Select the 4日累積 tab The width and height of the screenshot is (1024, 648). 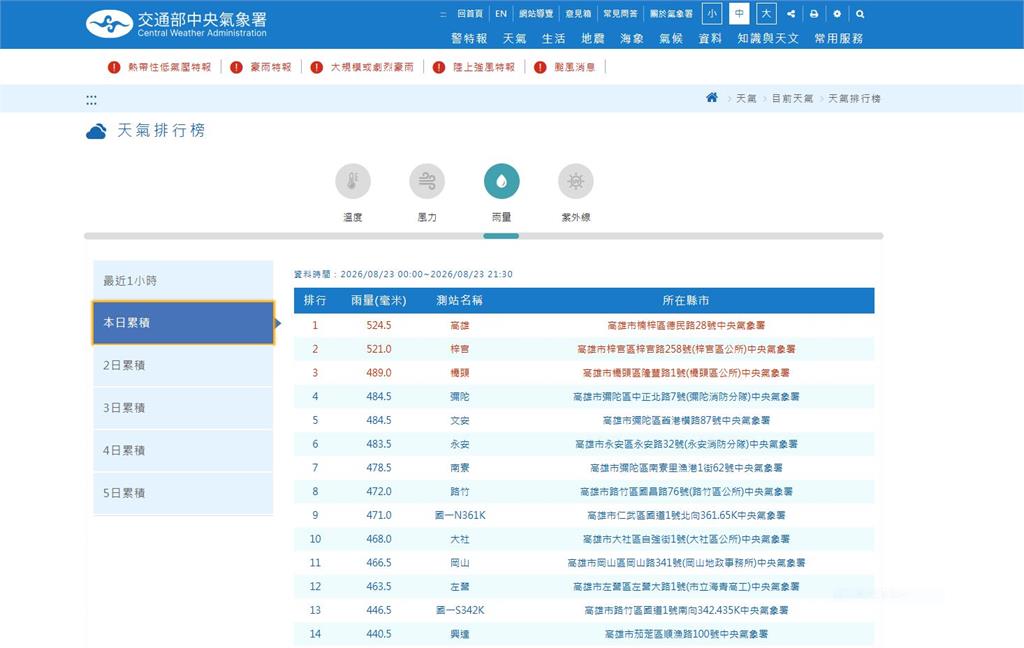(x=183, y=450)
